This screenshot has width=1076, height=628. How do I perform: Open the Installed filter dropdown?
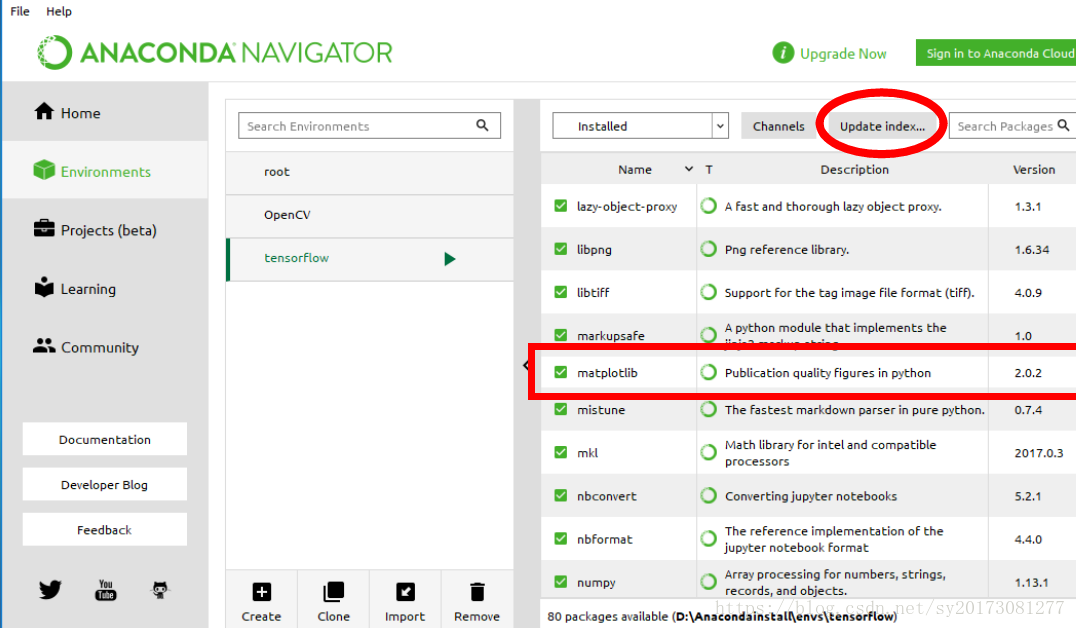pos(640,126)
